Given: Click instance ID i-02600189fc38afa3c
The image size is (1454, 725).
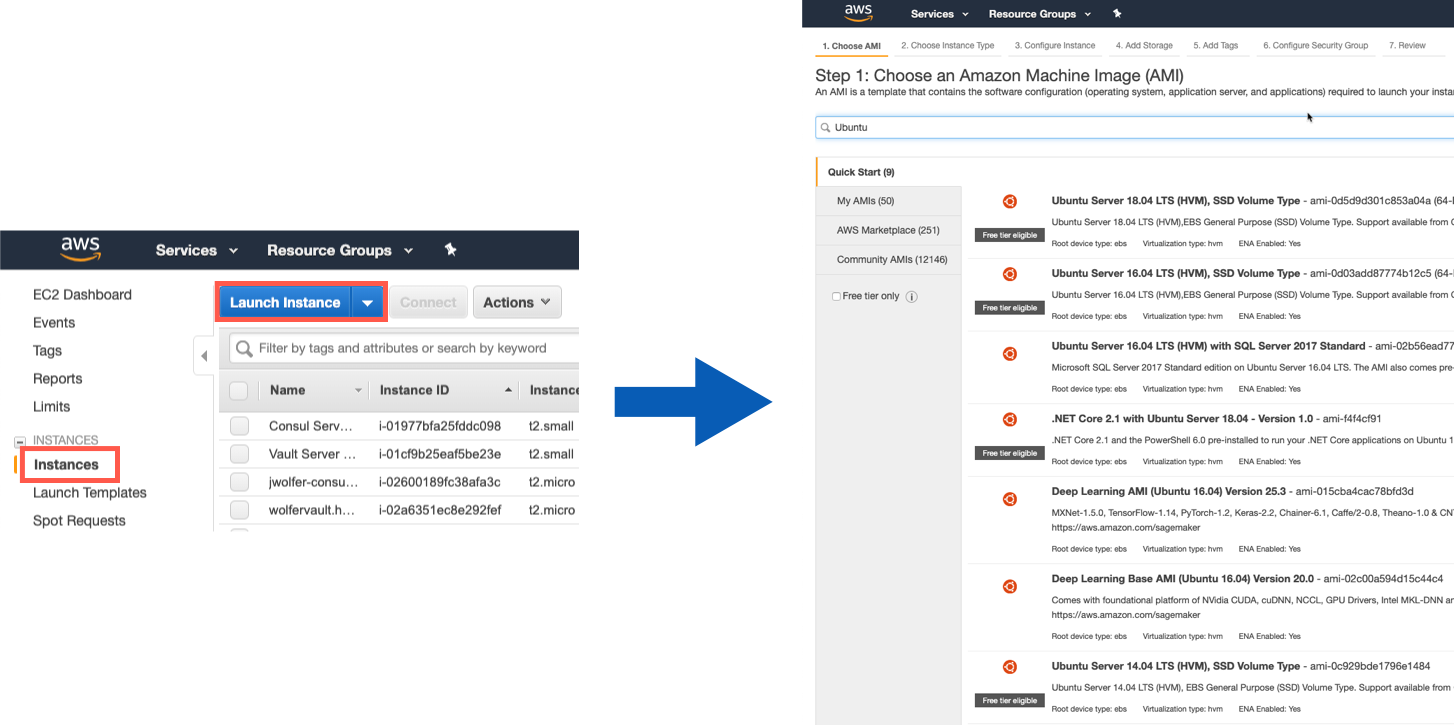Looking at the screenshot, I should tap(440, 482).
